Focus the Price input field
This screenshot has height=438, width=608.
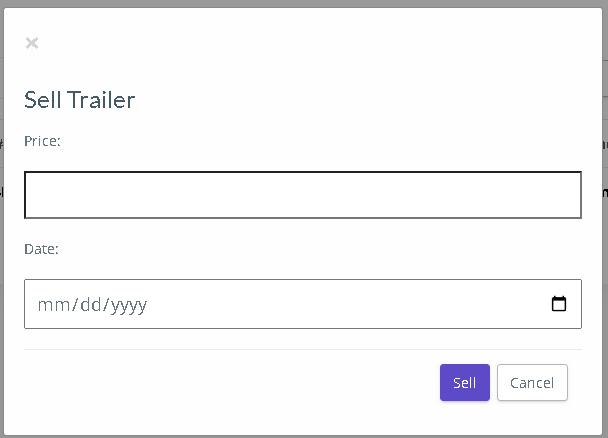pos(303,195)
